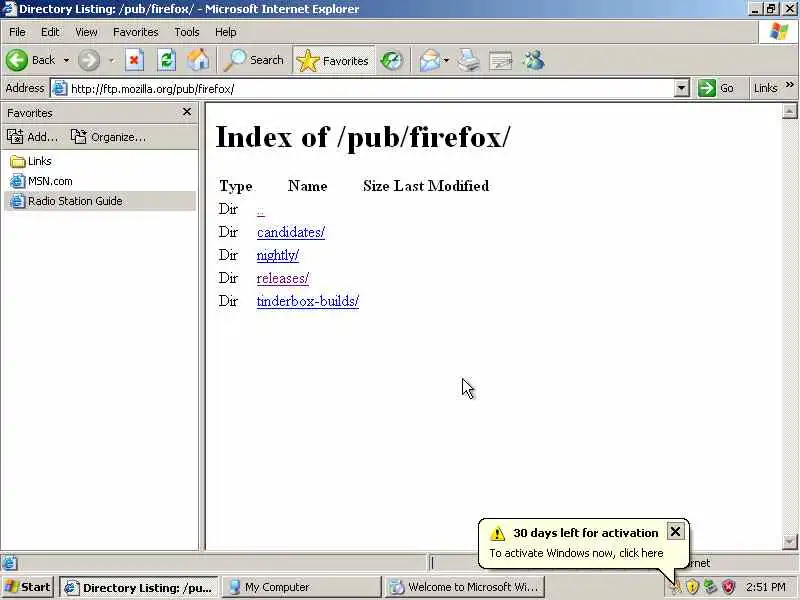This screenshot has width=800, height=600.
Task: Open the Mail dropdown arrow
Action: (x=446, y=60)
